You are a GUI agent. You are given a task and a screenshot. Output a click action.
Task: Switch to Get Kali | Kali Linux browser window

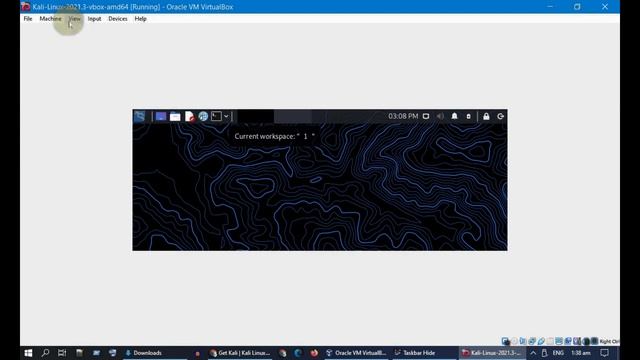coord(240,353)
